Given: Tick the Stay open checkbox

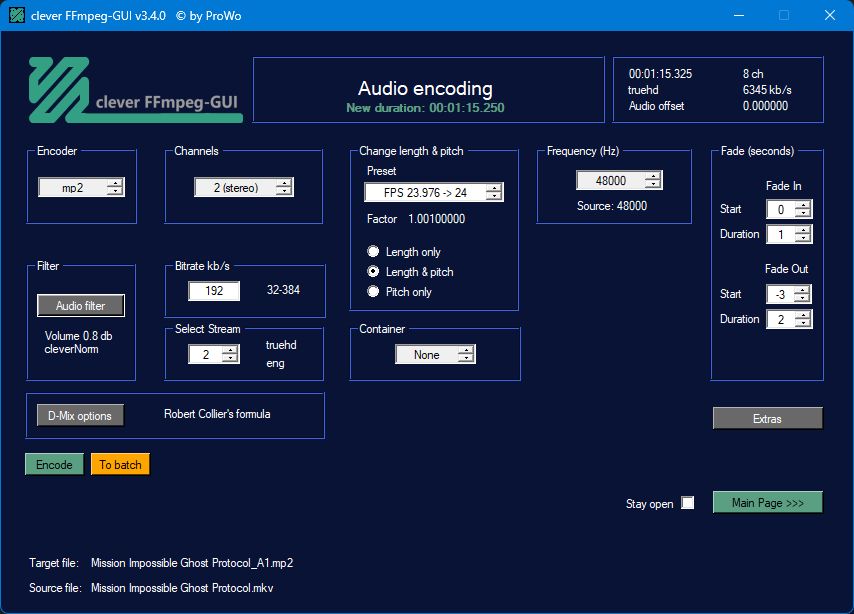Looking at the screenshot, I should coord(688,503).
